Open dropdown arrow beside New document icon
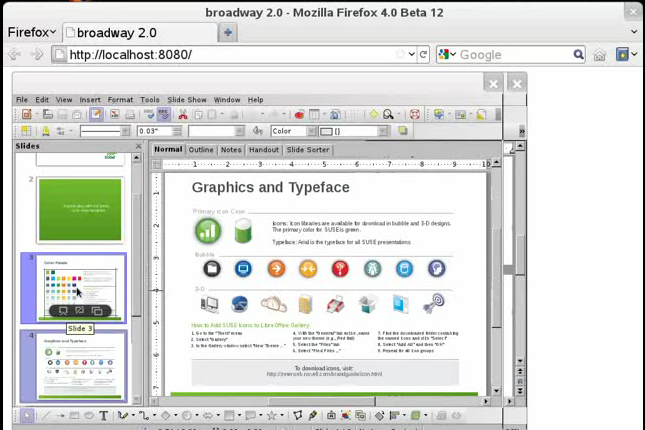Screen dimensions: 645x430 [x=36, y=114]
